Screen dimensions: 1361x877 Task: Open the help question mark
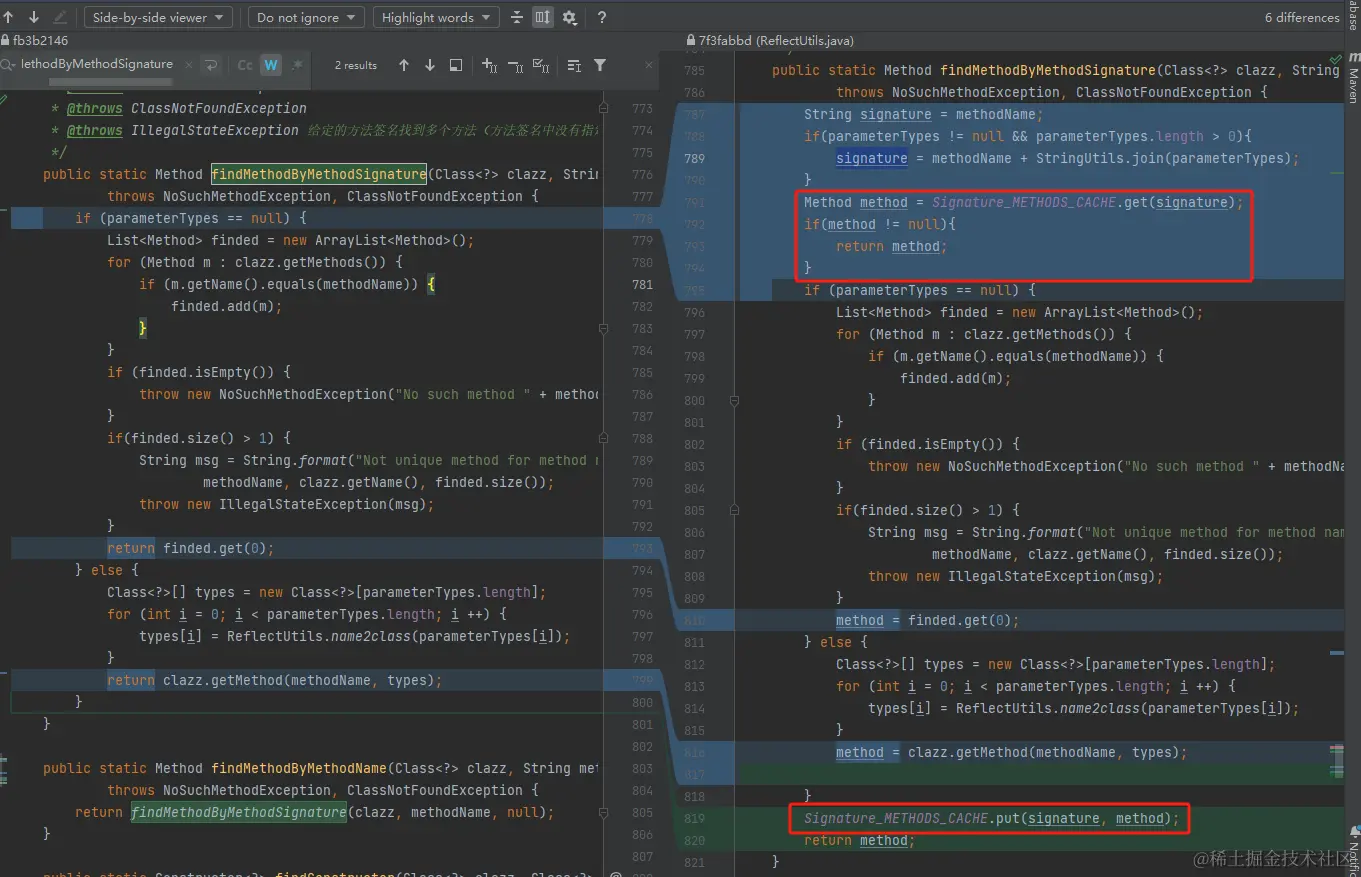[601, 17]
